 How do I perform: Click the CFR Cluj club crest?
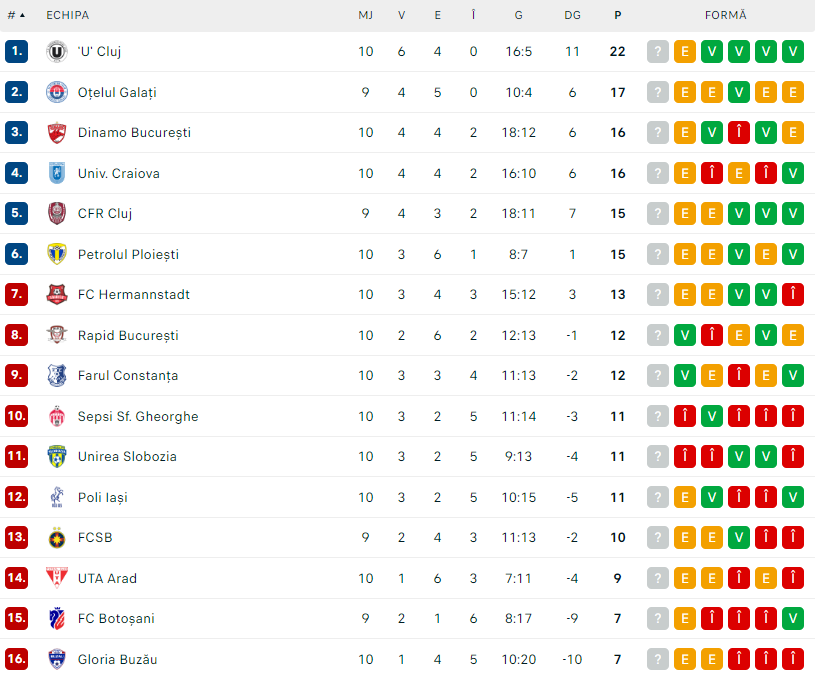click(57, 214)
